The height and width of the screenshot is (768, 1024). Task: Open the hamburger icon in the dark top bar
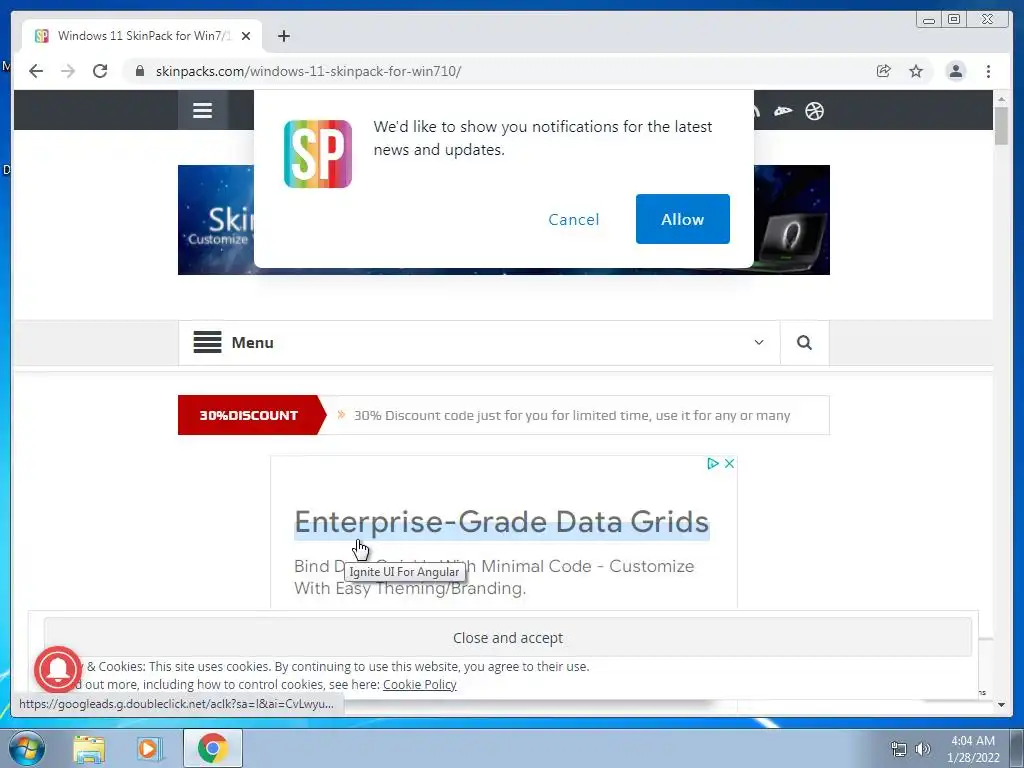pyautogui.click(x=202, y=110)
